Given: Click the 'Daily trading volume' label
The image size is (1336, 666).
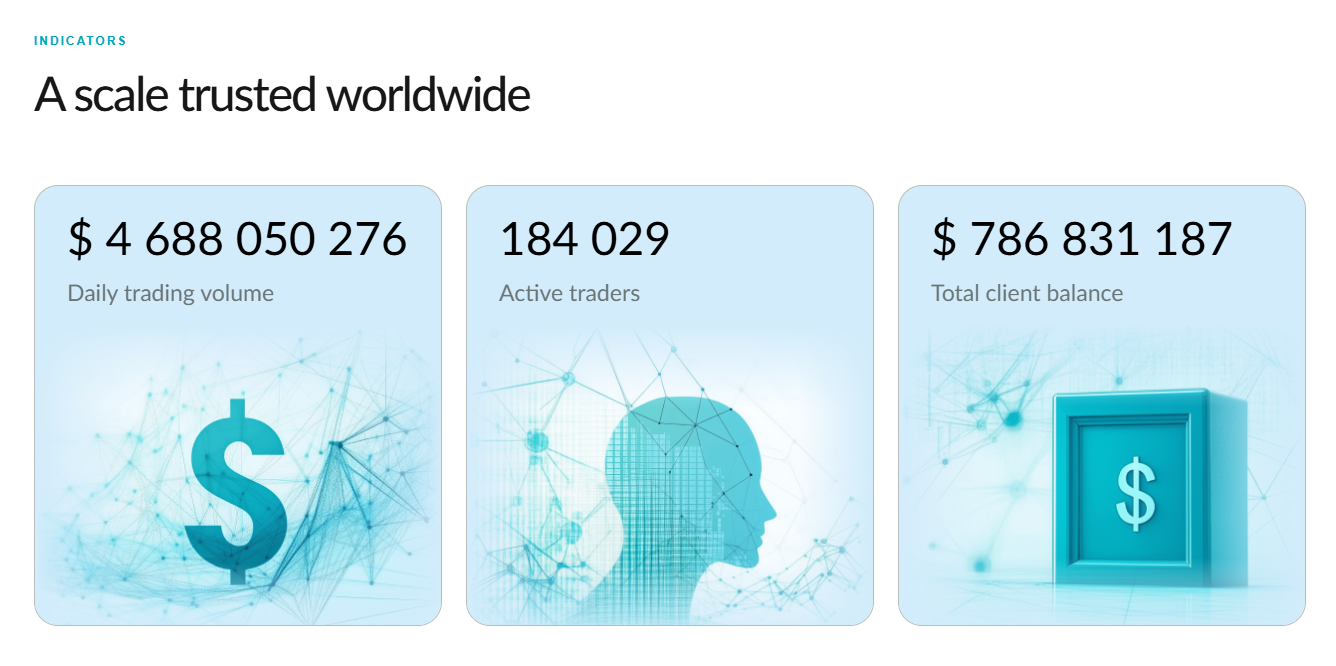Looking at the screenshot, I should tap(170, 293).
